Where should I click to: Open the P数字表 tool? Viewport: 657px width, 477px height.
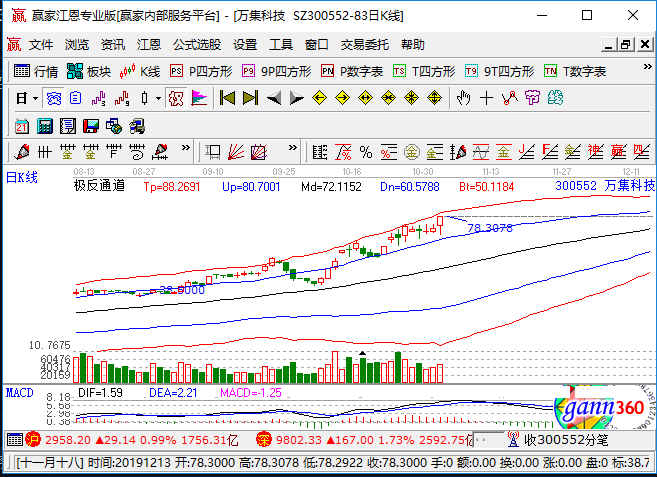(352, 71)
